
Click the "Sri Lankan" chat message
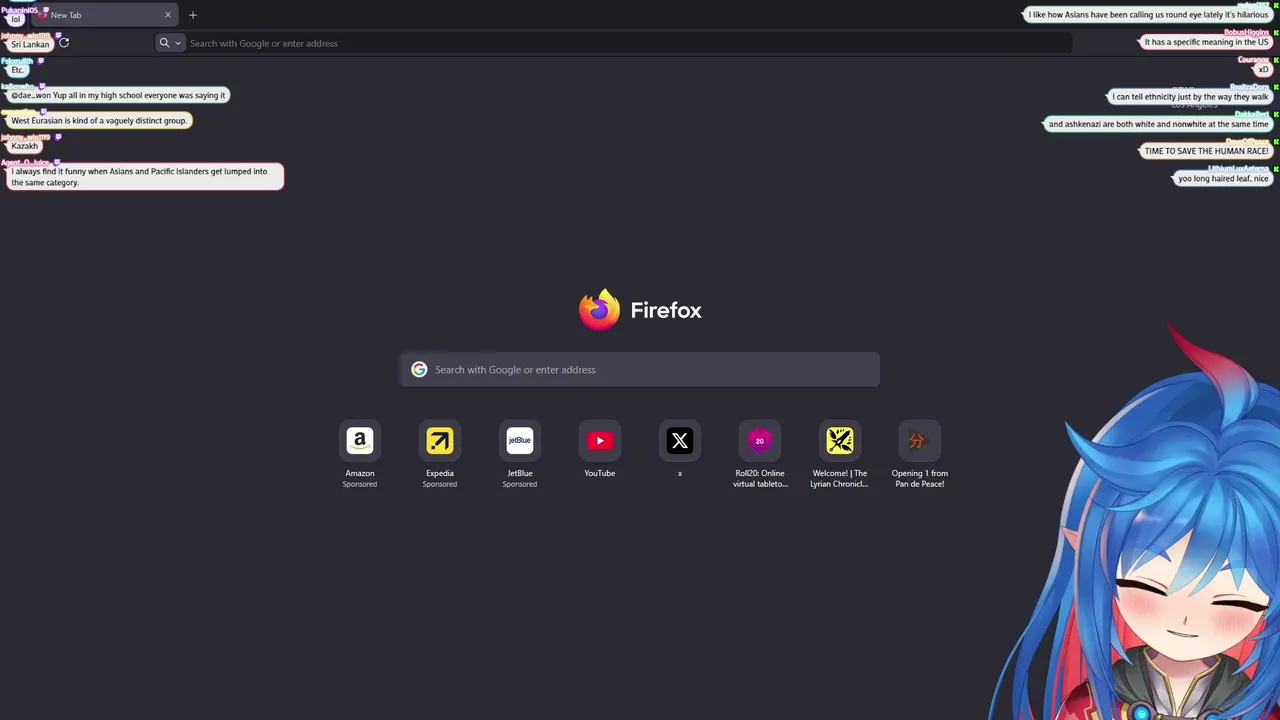30,44
